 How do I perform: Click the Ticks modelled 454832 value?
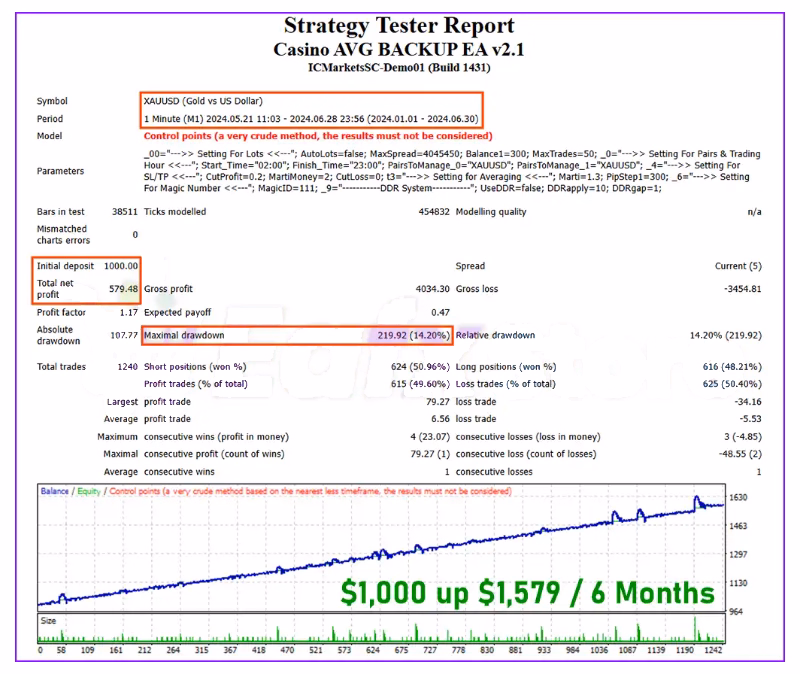[427, 212]
